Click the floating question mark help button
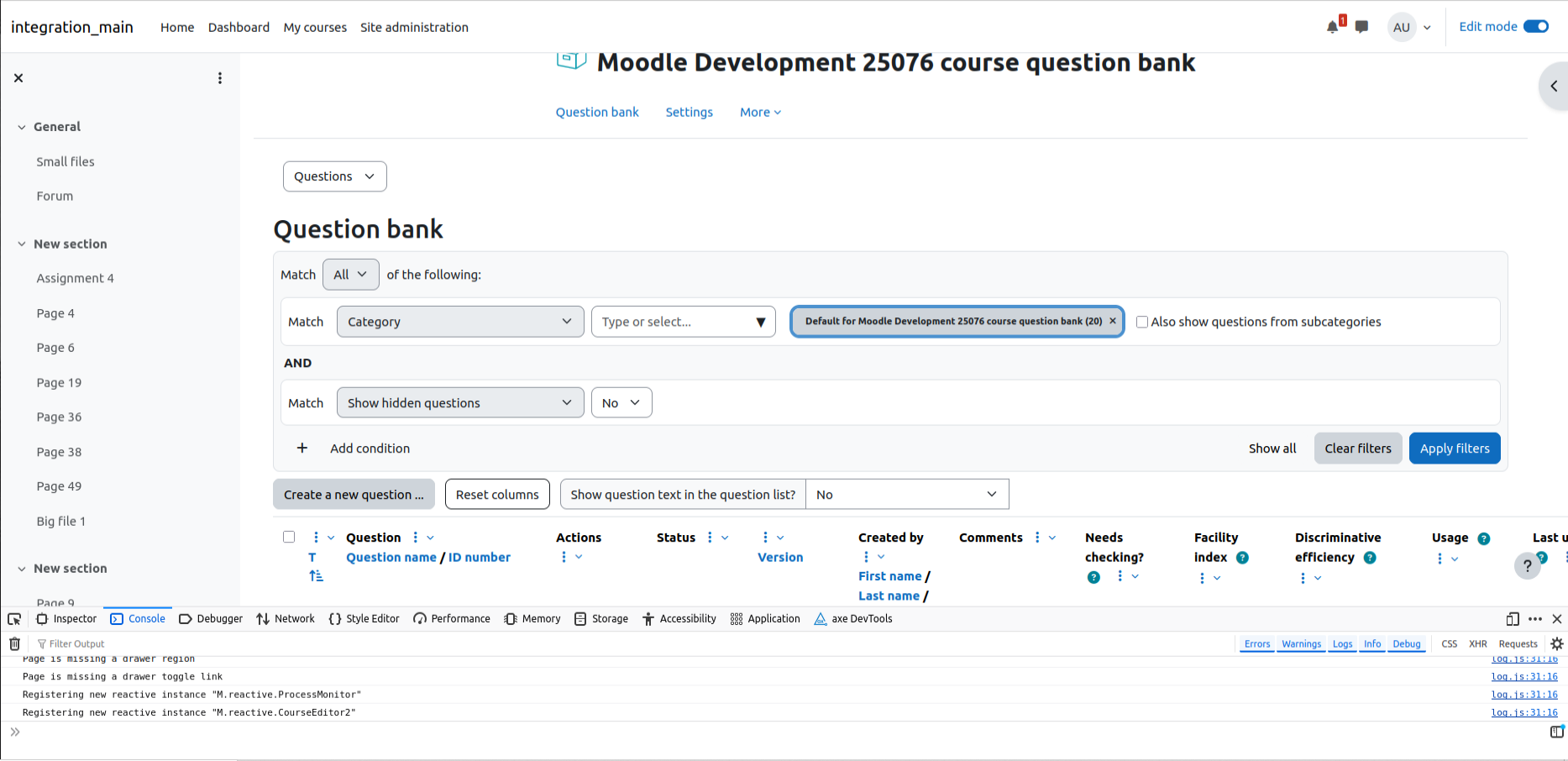 tap(1528, 566)
